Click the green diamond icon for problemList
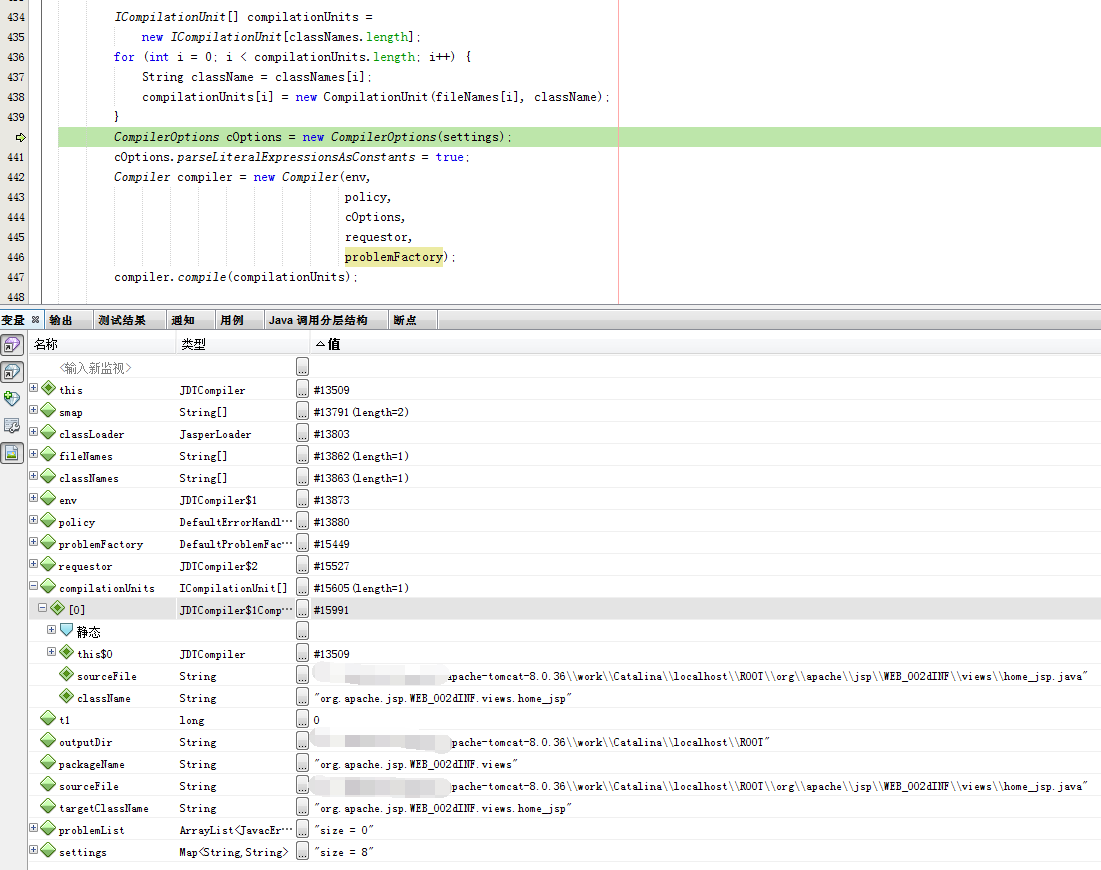This screenshot has height=870, width=1101. click(48, 828)
